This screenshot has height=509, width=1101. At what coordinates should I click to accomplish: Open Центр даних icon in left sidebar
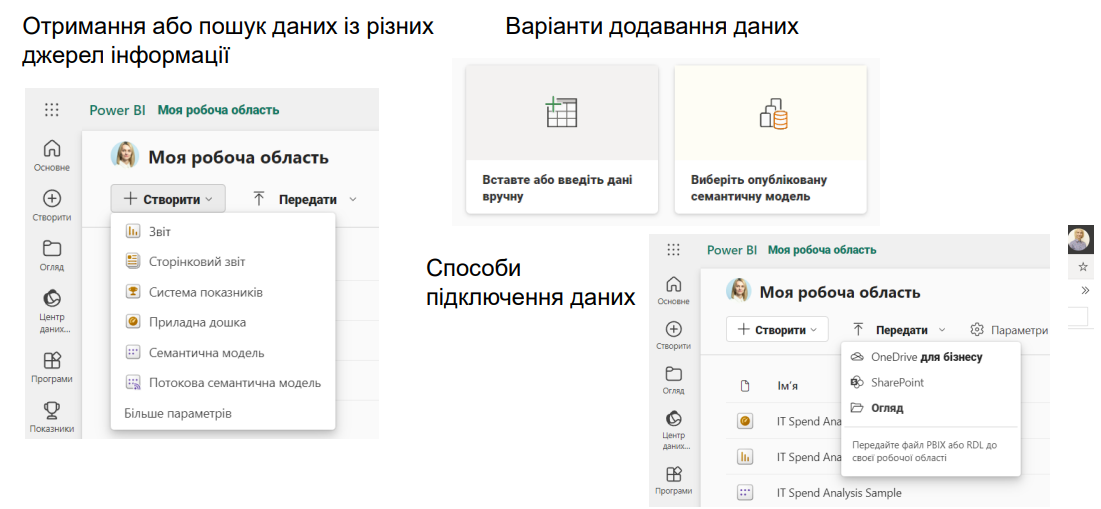pyautogui.click(x=52, y=299)
